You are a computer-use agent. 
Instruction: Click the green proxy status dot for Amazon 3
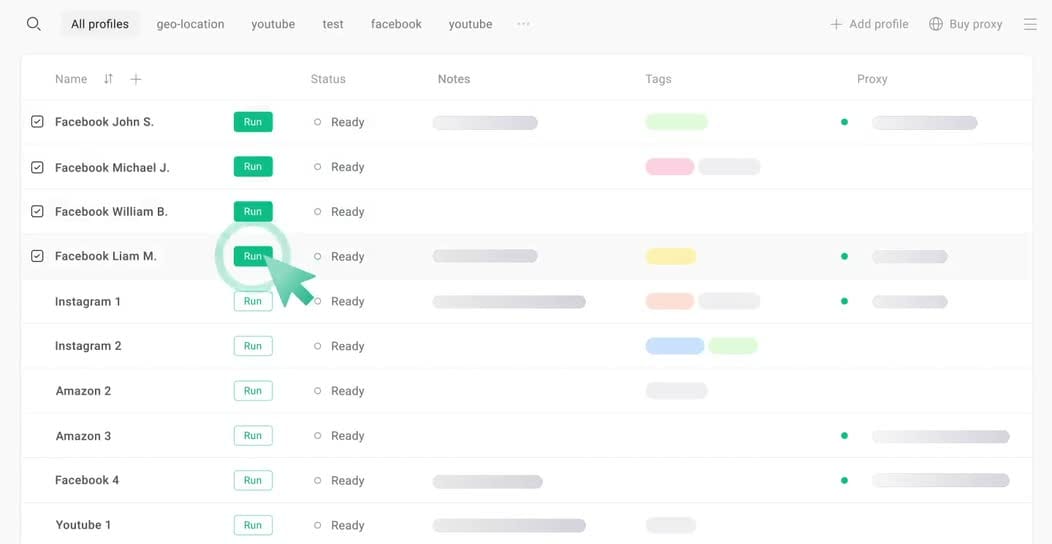[x=844, y=435]
